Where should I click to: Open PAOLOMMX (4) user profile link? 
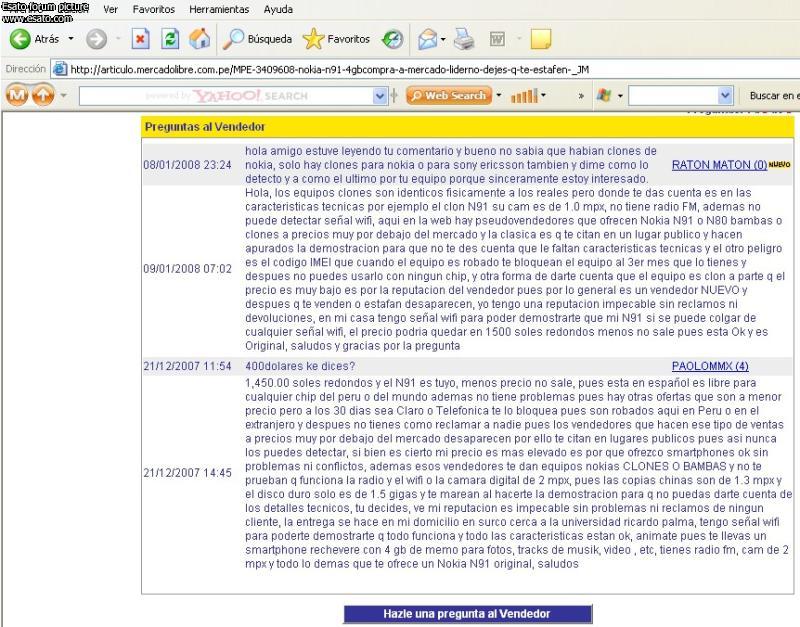(x=710, y=366)
